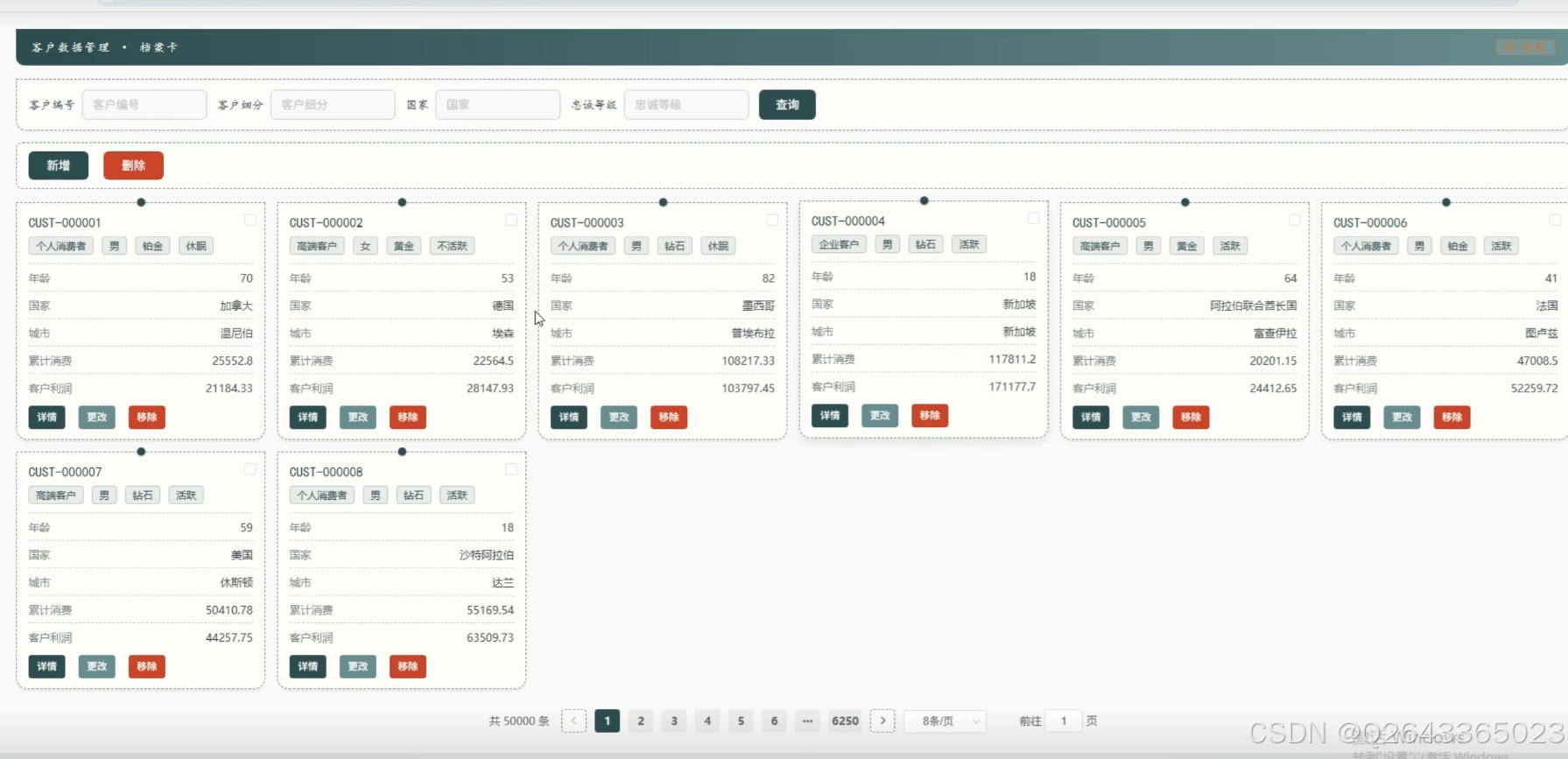Click the pagination ellipsis to jump pages
Viewport: 1568px width, 759px height.
point(807,720)
